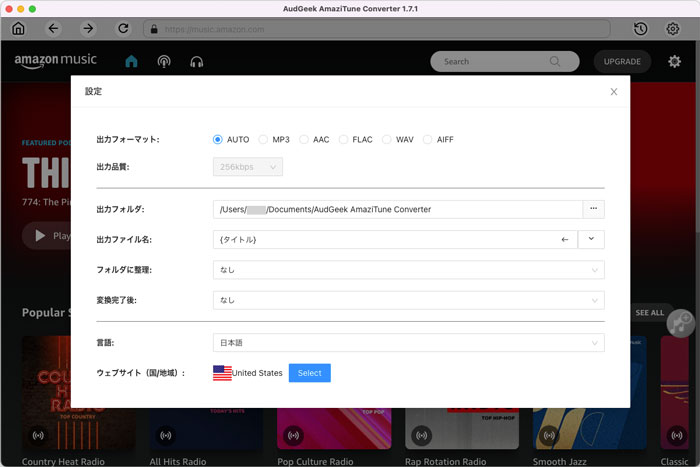Open the 256kbps output quality dropdown

tap(248, 167)
